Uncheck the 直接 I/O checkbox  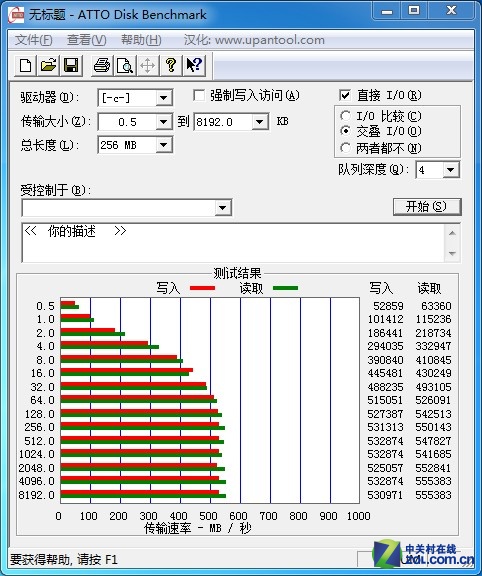pyautogui.click(x=345, y=96)
